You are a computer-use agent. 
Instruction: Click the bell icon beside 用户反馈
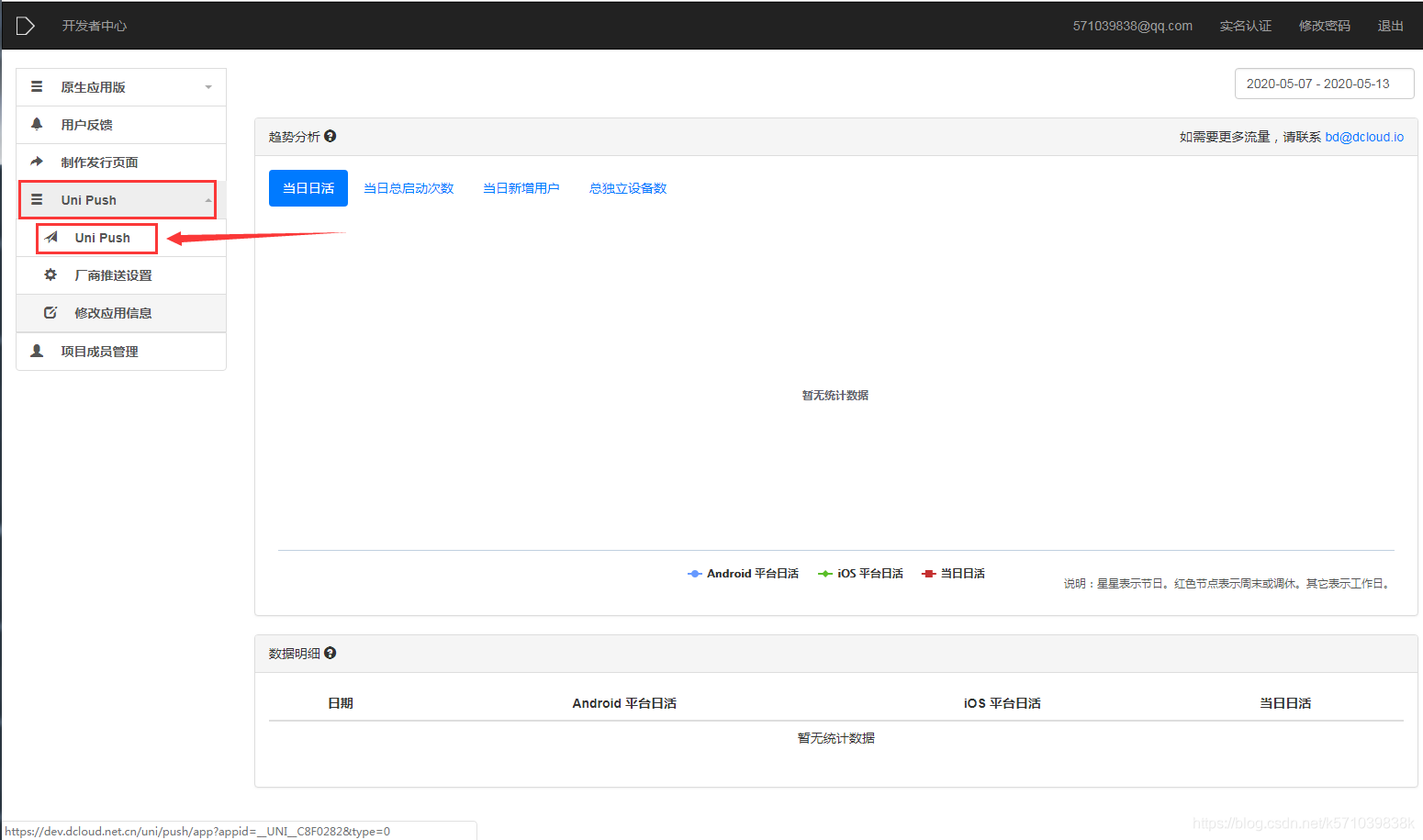[37, 124]
